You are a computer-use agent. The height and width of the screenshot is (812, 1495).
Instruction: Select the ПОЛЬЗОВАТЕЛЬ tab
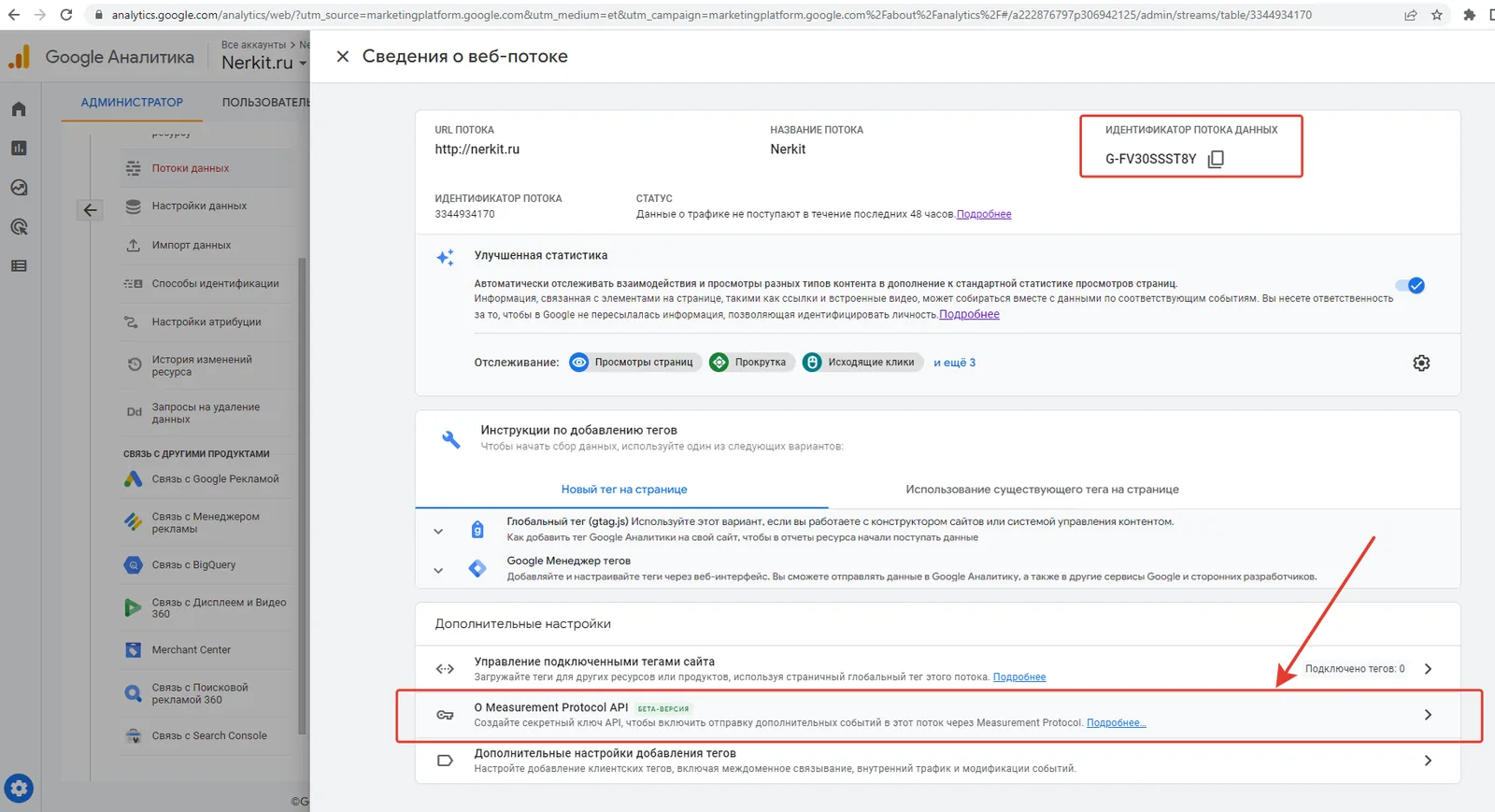pyautogui.click(x=265, y=102)
